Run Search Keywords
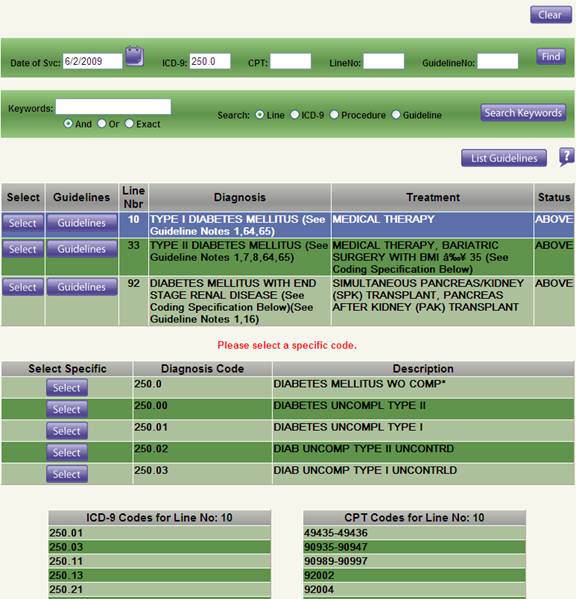This screenshot has width=576, height=599. [x=523, y=113]
